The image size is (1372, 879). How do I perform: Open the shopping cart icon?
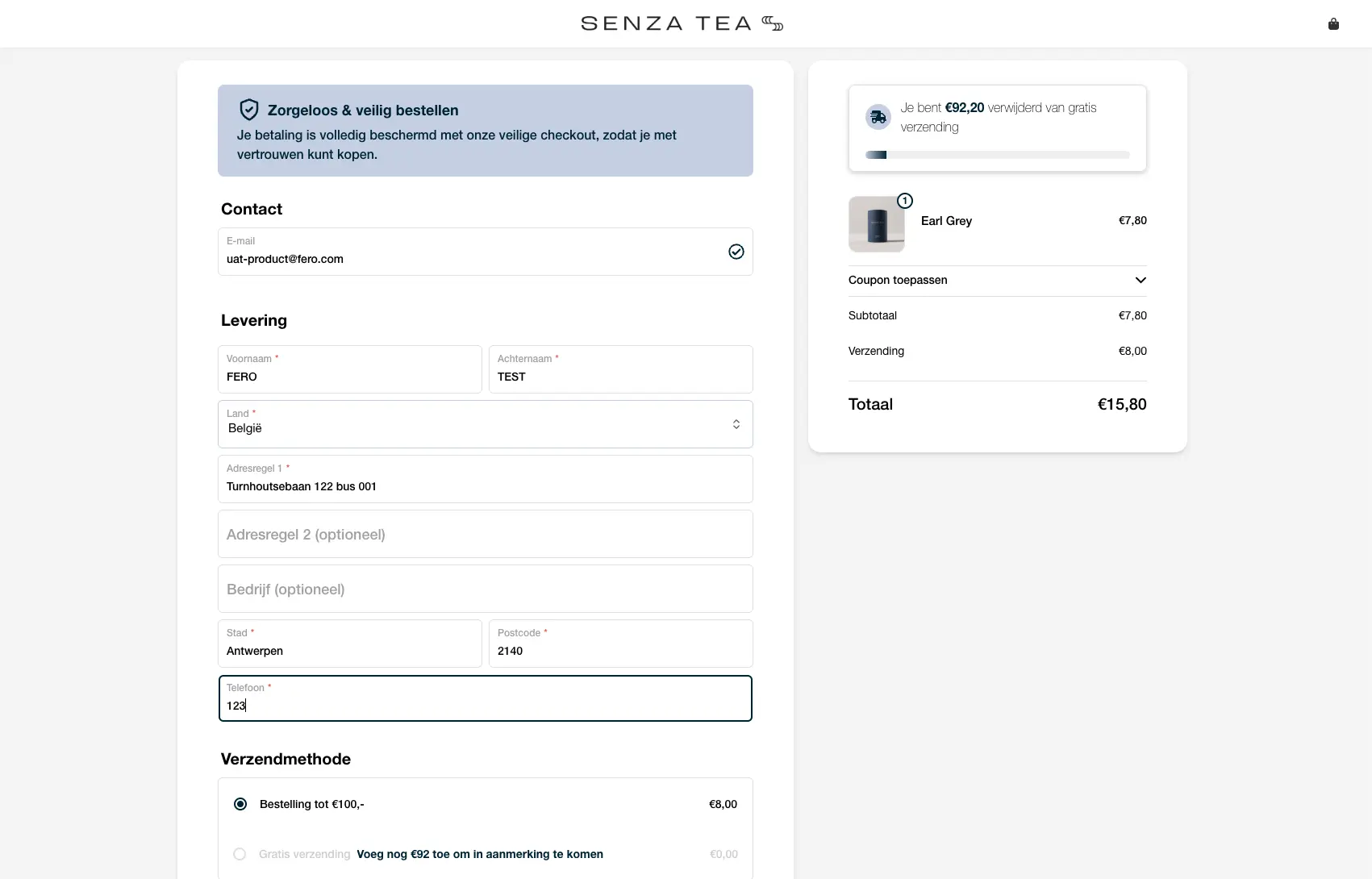pos(1333,23)
